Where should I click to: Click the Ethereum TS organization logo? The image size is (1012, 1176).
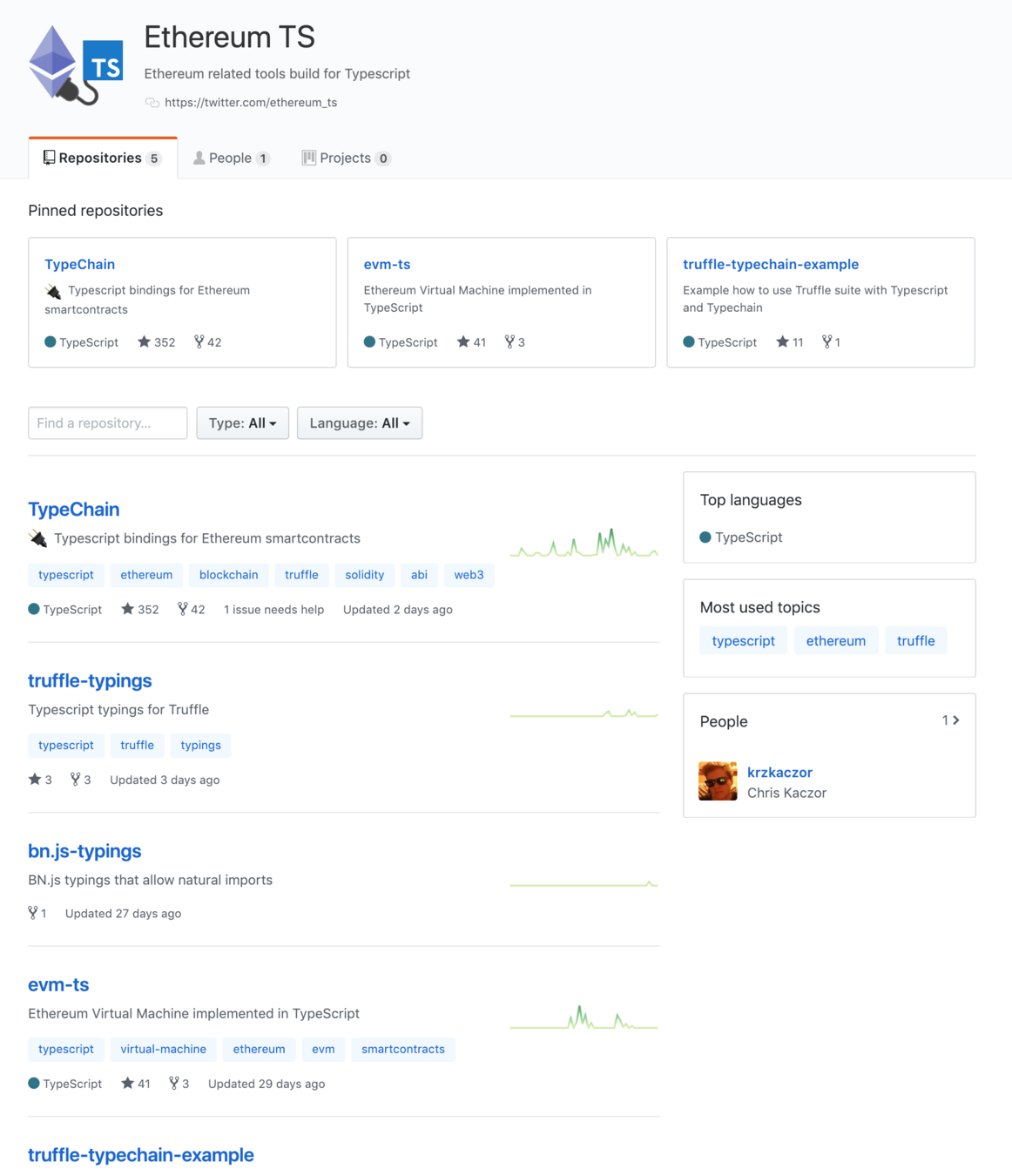(x=76, y=65)
